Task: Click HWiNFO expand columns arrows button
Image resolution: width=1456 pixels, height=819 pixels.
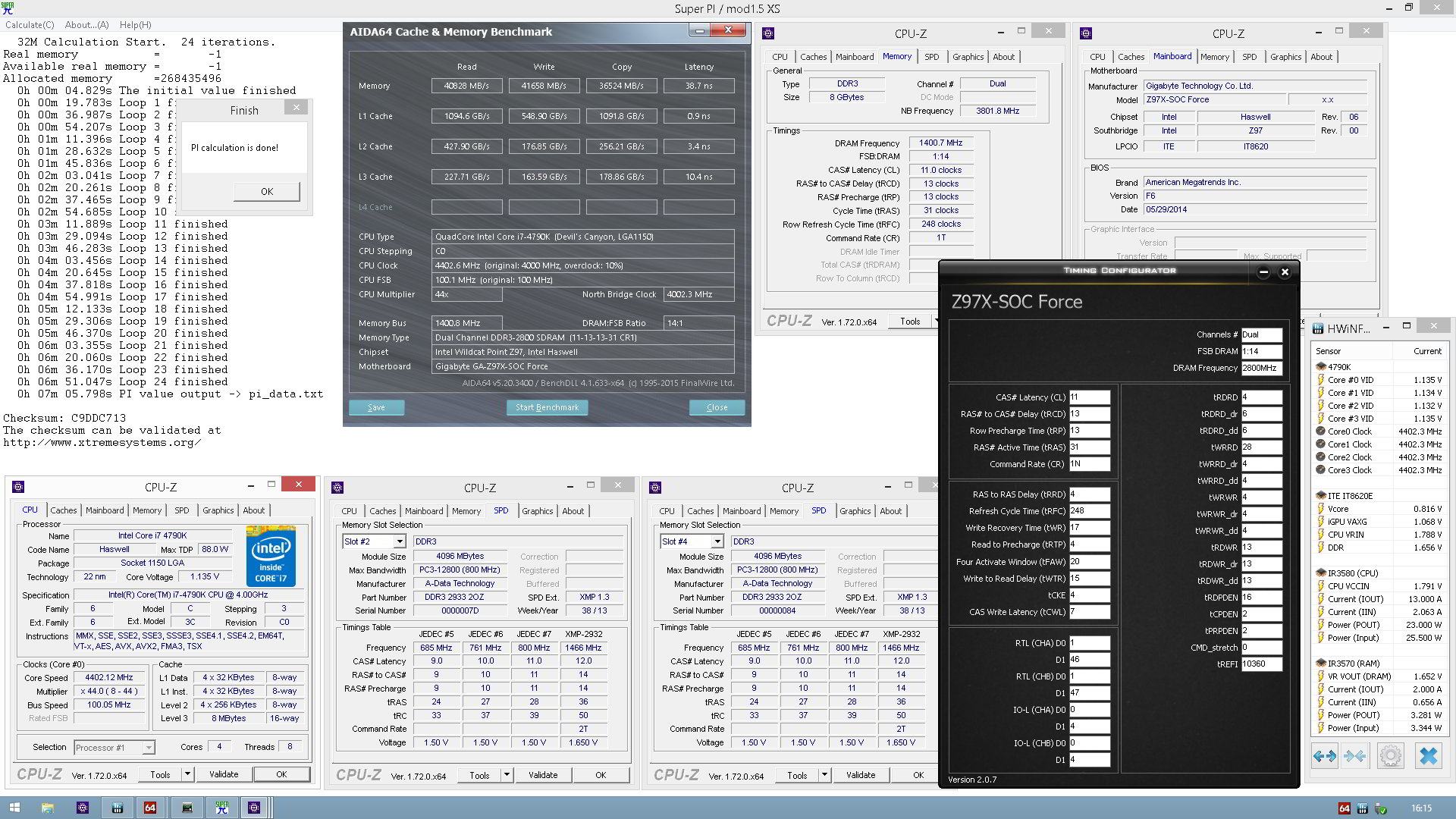Action: click(x=1325, y=756)
